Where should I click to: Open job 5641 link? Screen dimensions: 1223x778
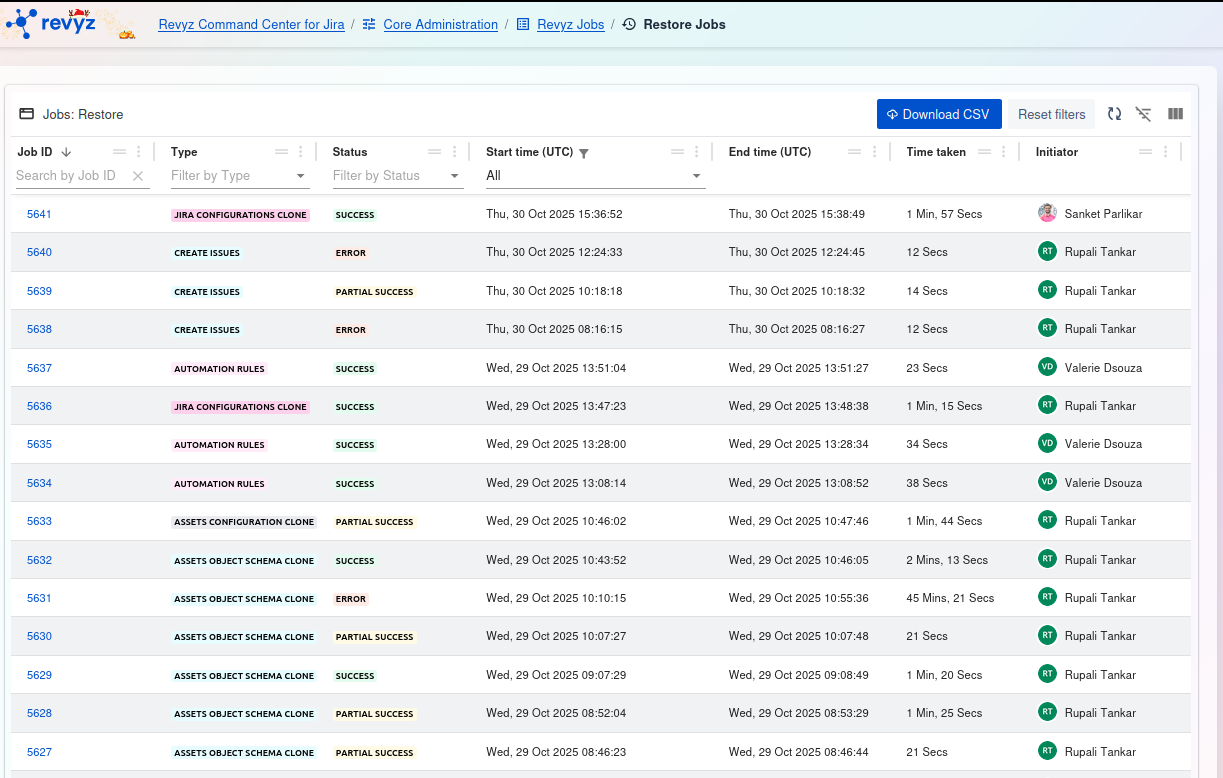pos(39,214)
